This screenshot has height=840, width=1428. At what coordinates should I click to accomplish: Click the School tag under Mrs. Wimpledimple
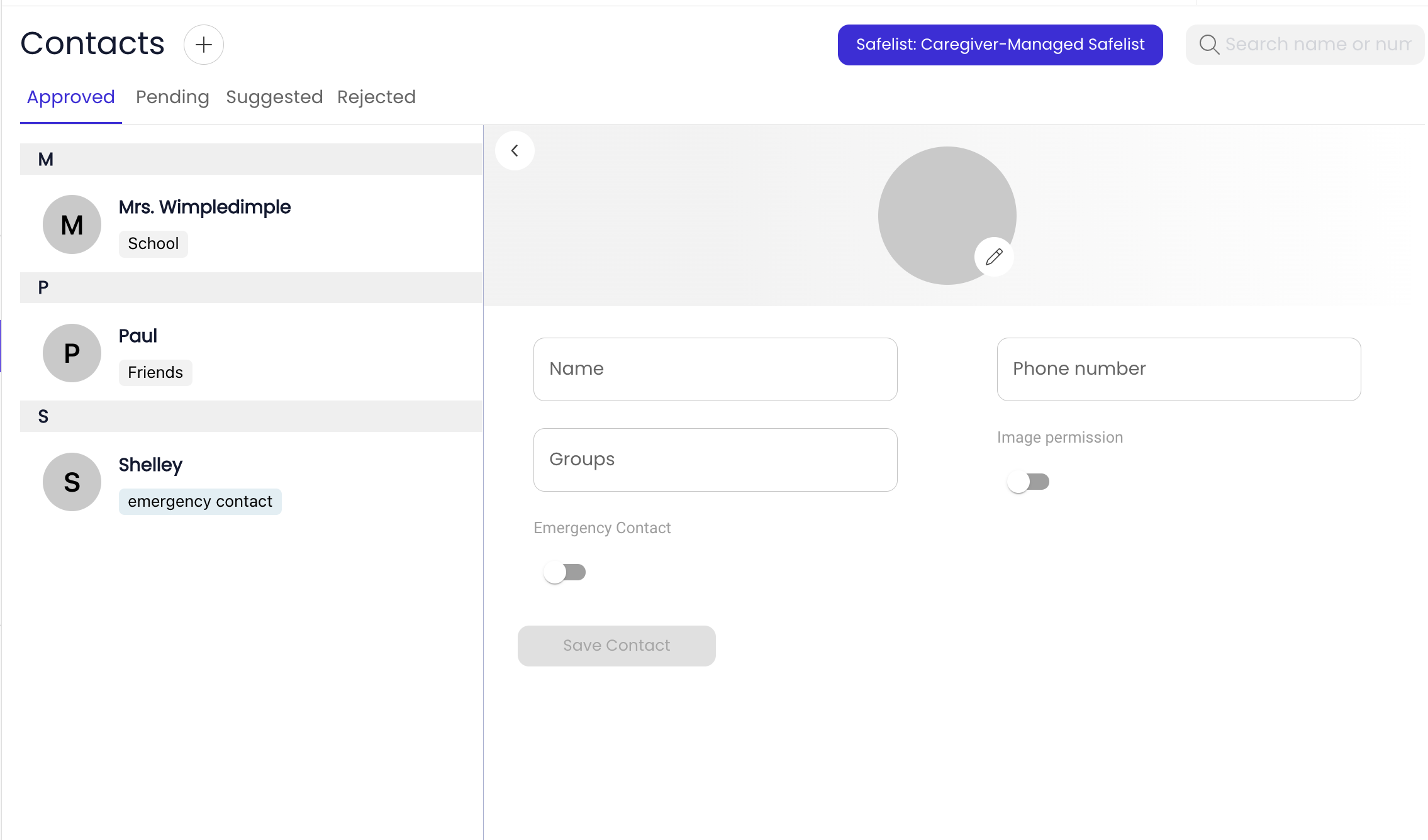(153, 244)
